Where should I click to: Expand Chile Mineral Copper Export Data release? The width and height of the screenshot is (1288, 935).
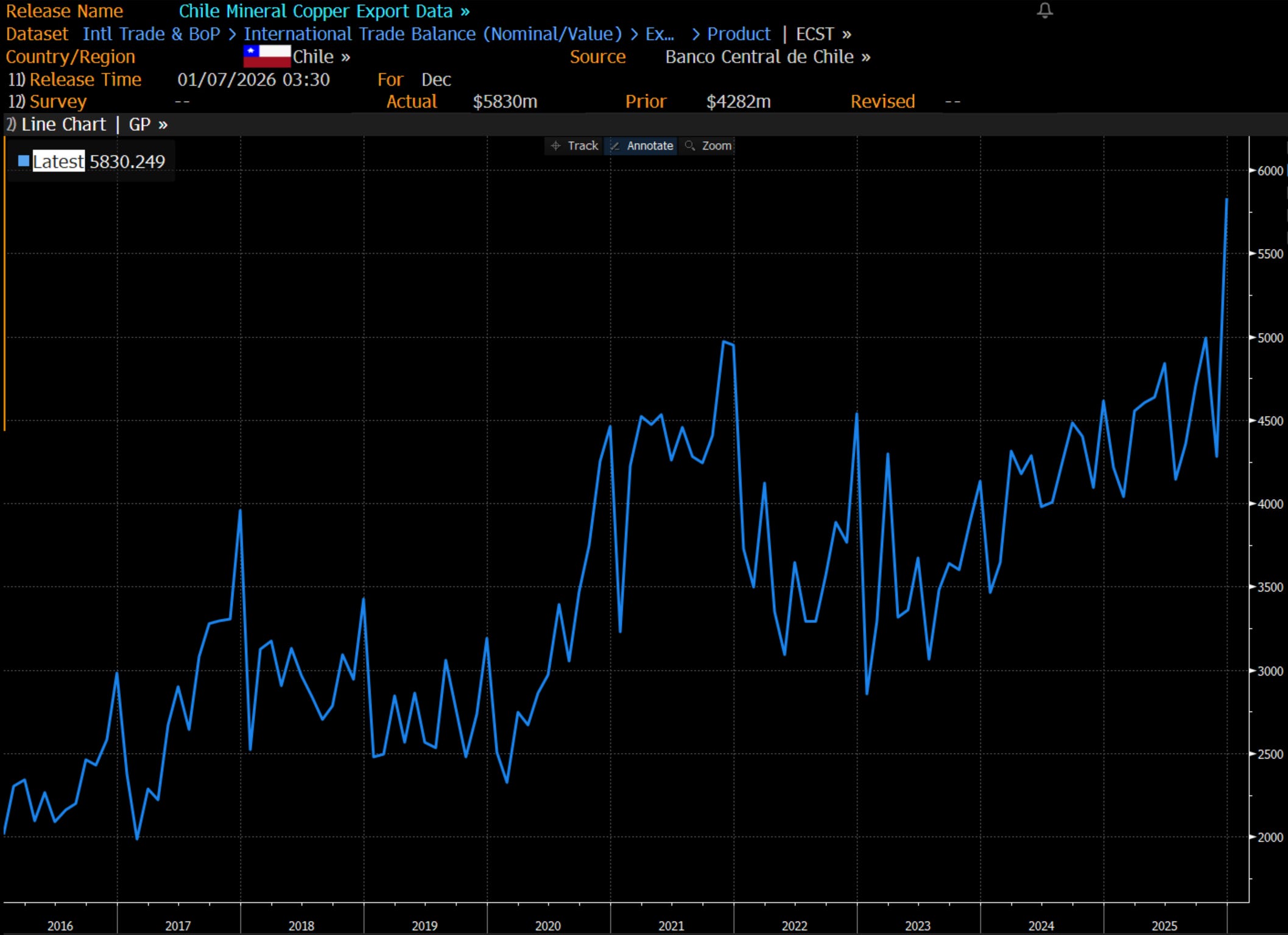point(324,12)
